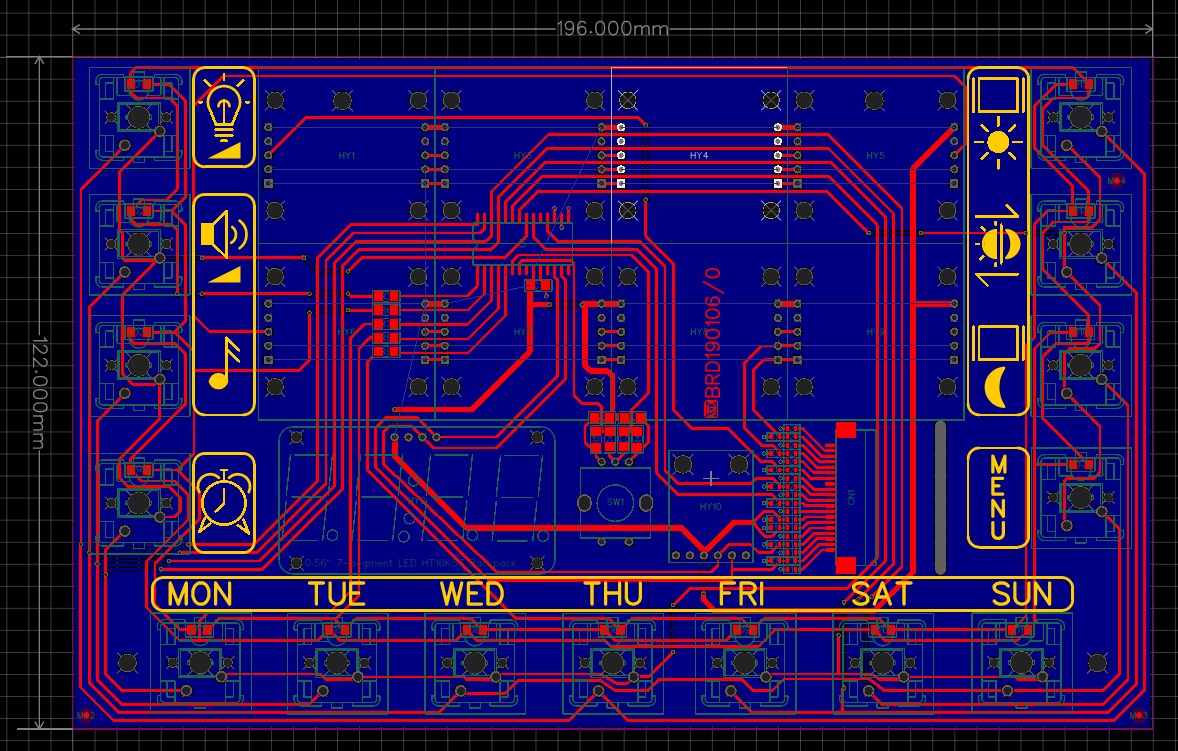Pick the tactile switch beside the music note icon
This screenshot has width=1178, height=751.
click(x=138, y=366)
